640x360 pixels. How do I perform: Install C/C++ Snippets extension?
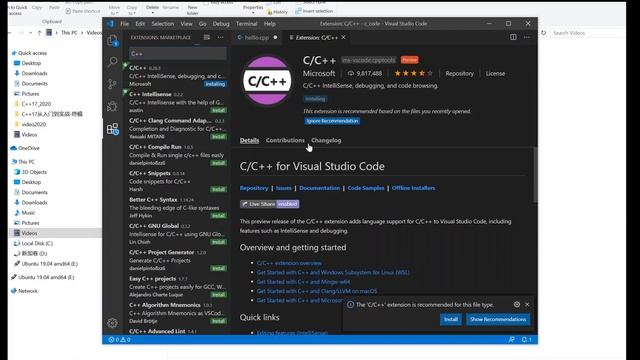pos(218,189)
